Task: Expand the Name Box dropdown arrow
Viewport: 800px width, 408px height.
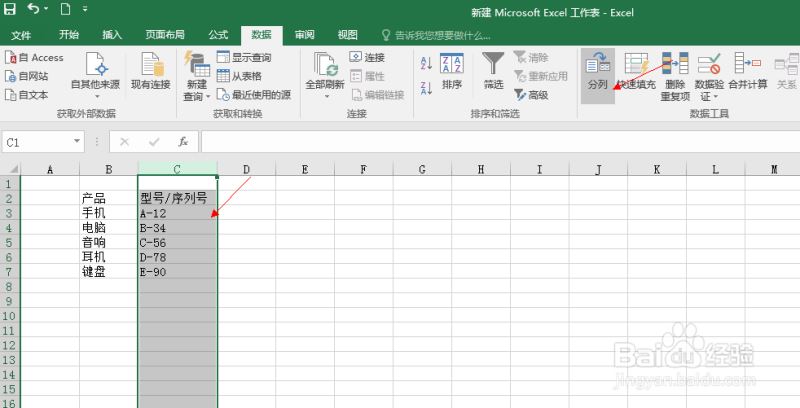Action: 77,141
